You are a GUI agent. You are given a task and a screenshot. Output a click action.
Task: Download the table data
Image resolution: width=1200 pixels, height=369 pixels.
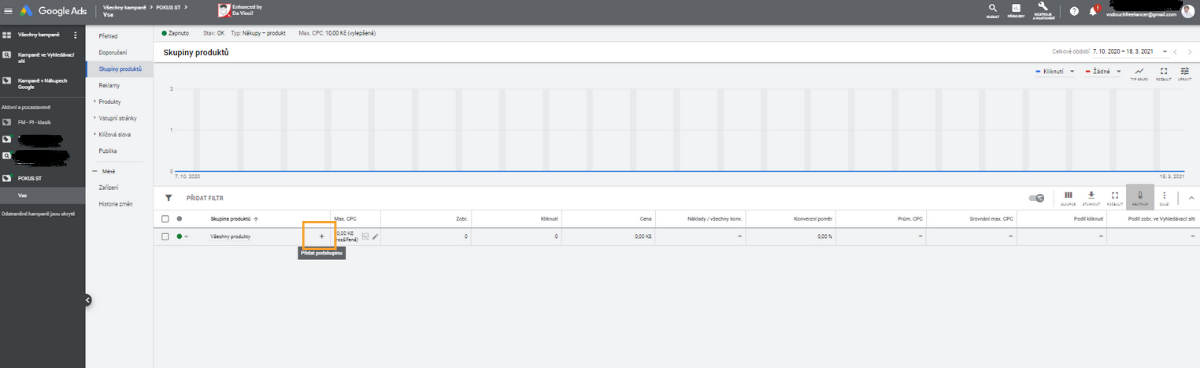coord(1091,197)
